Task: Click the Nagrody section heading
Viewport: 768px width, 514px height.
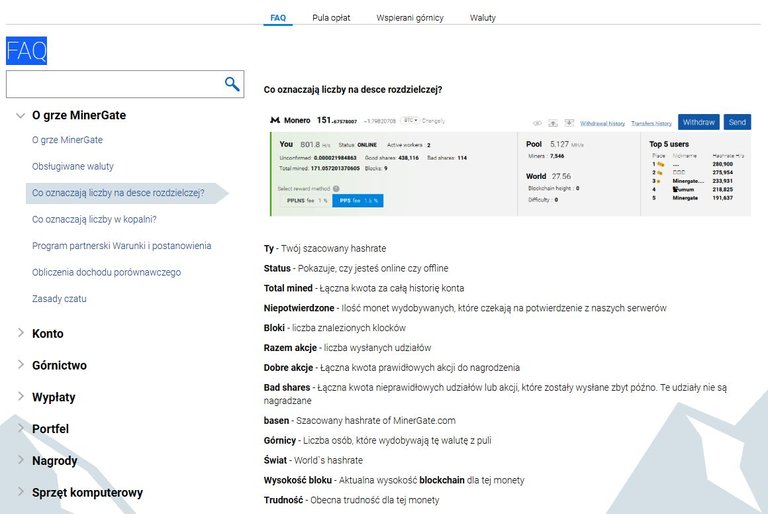Action: pyautogui.click(x=54, y=461)
